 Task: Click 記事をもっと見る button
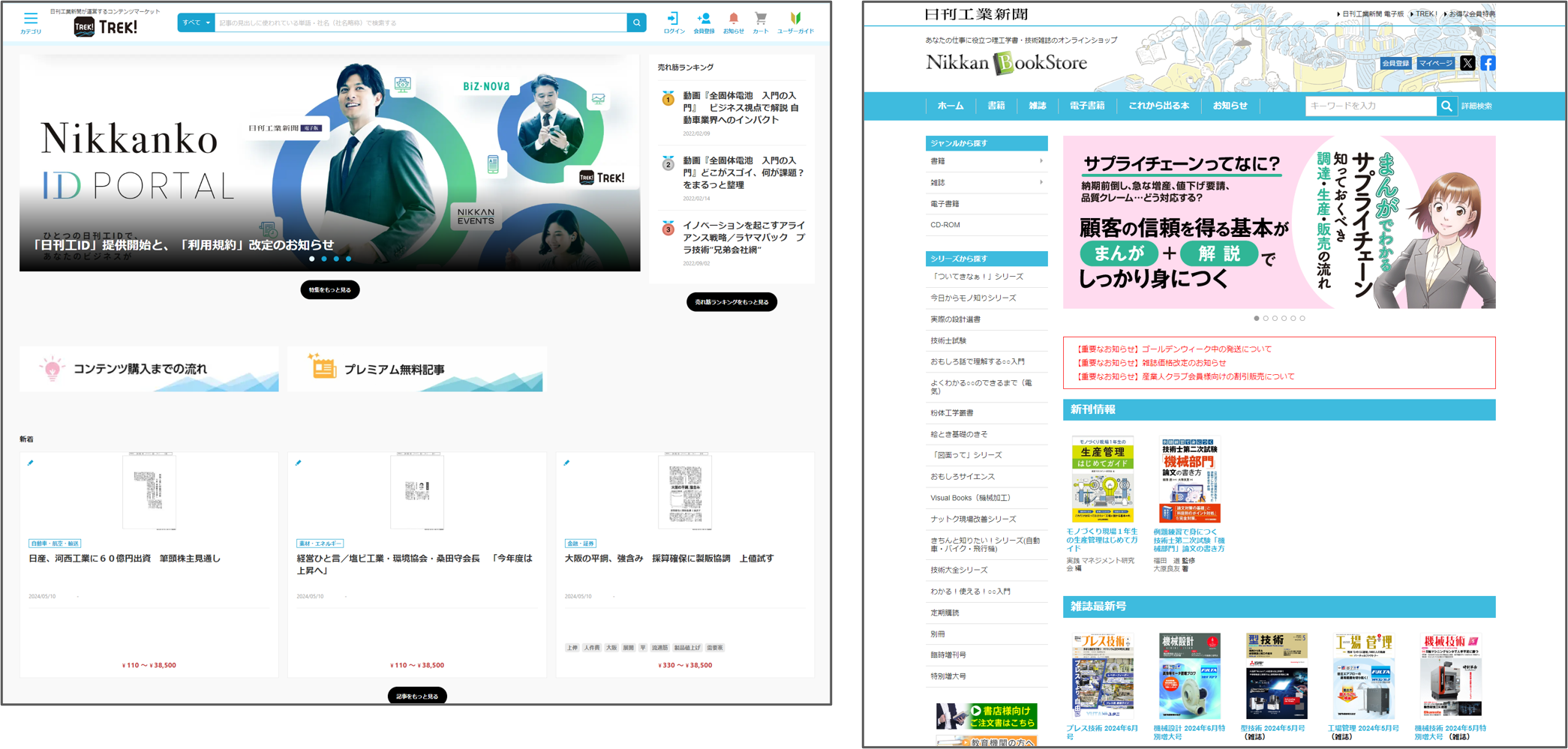tap(417, 696)
